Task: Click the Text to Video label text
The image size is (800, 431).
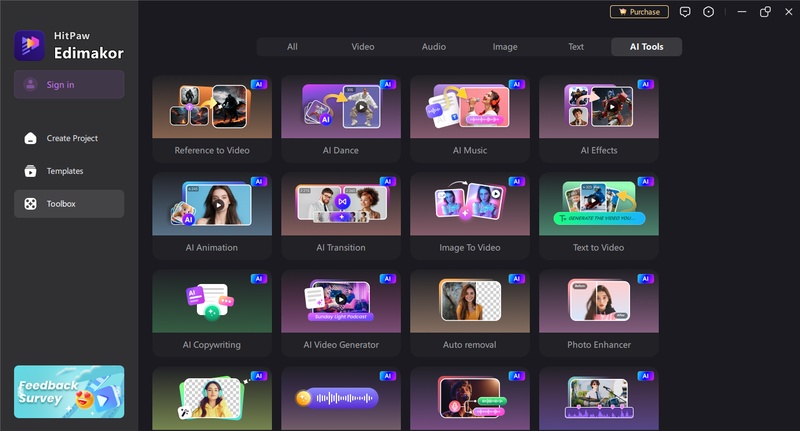Action: [x=599, y=247]
